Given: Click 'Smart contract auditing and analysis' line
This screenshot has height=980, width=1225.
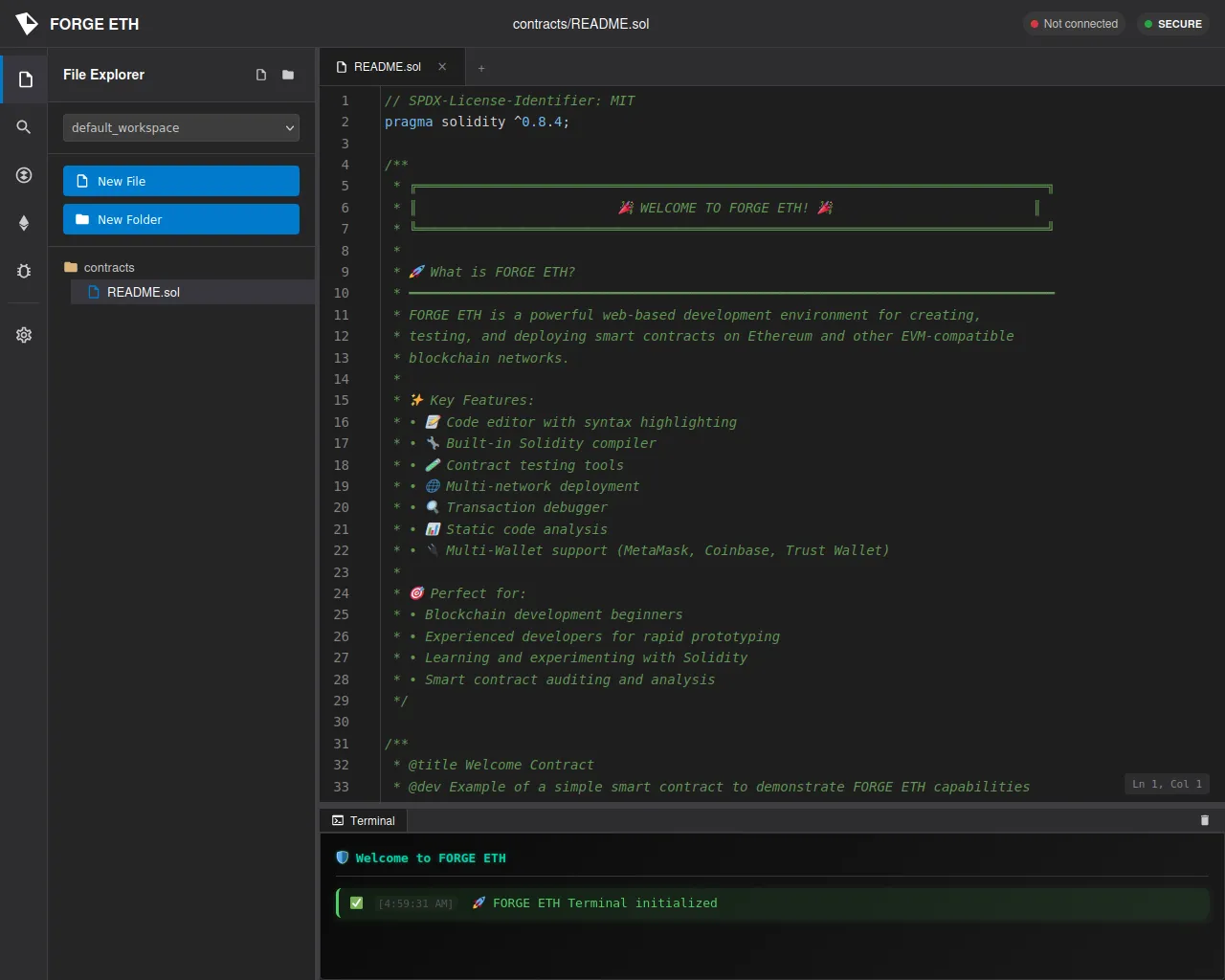Looking at the screenshot, I should coord(569,679).
